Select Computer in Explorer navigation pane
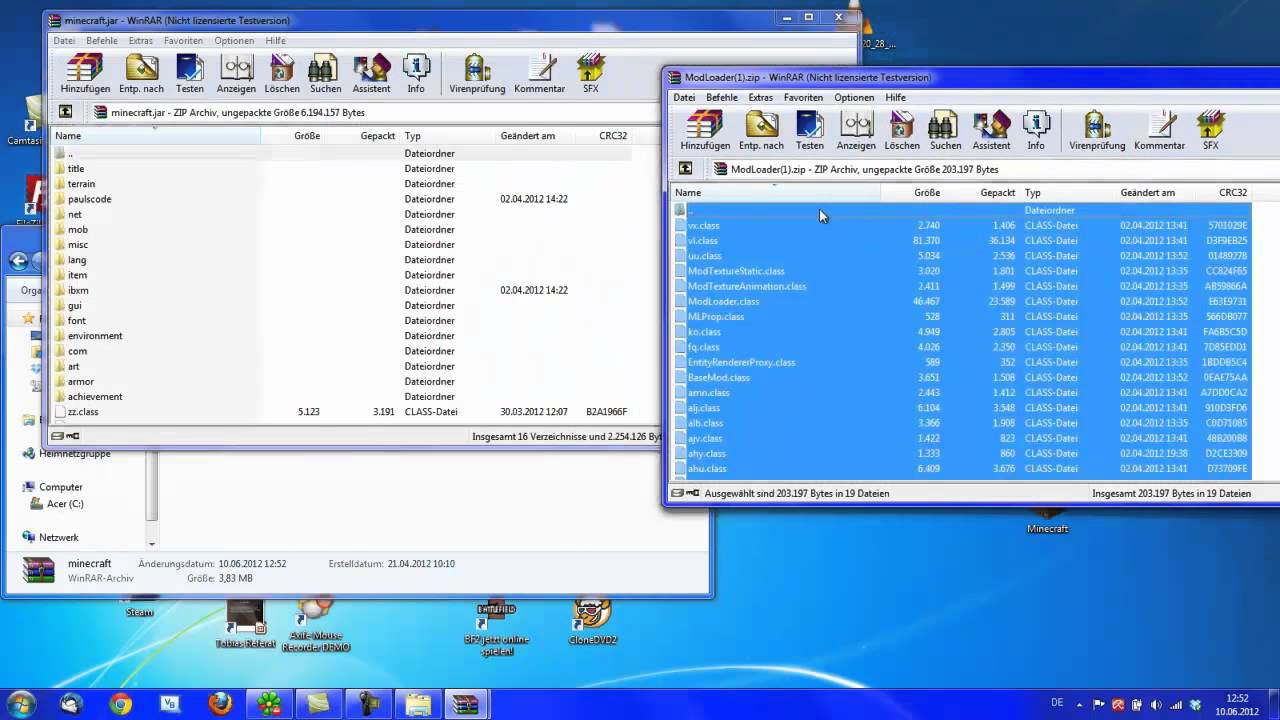 pos(61,487)
